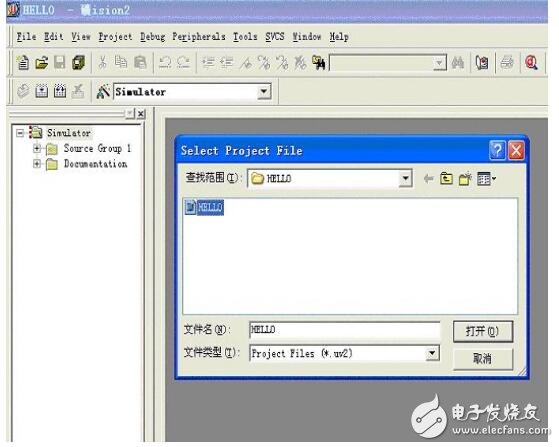Open the Project Files type dropdown
The image size is (559, 447).
[x=432, y=353]
